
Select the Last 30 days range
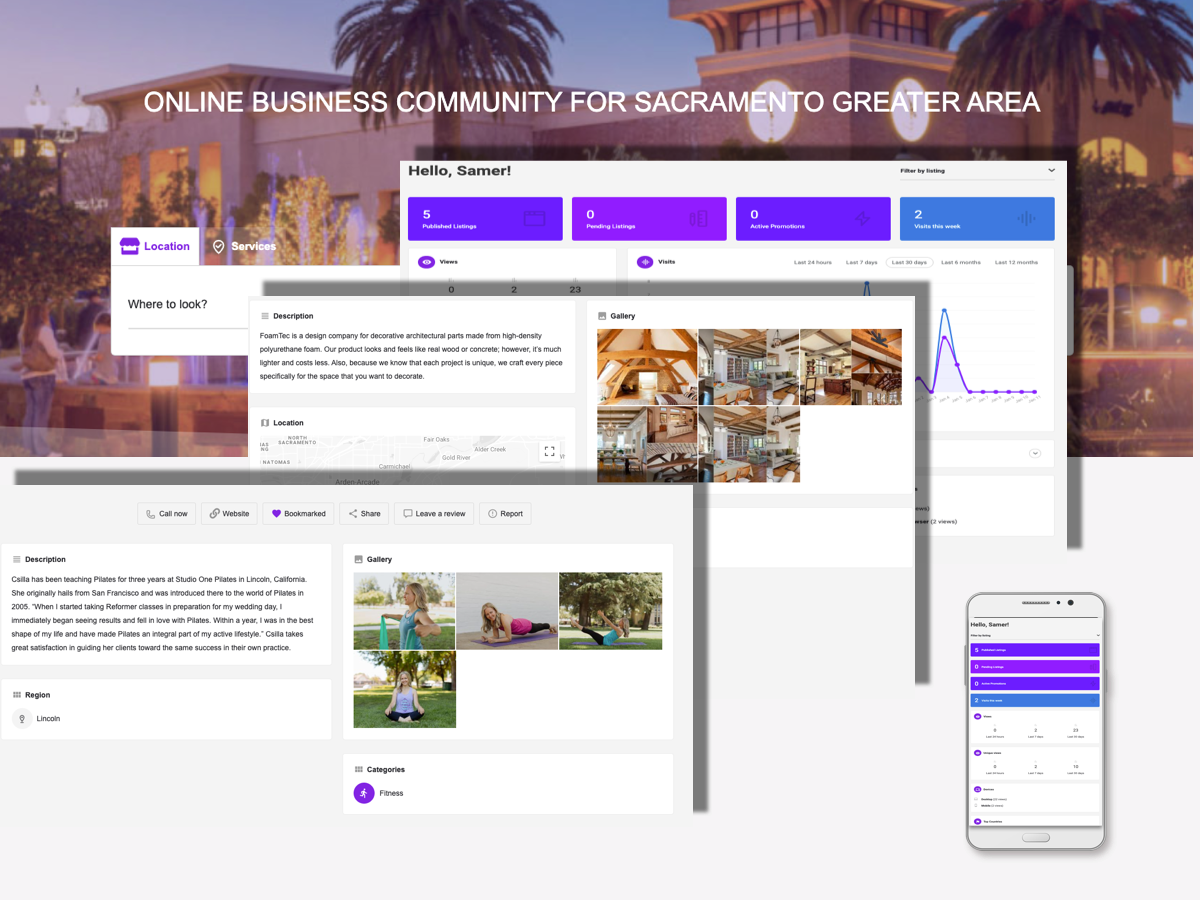coord(909,262)
